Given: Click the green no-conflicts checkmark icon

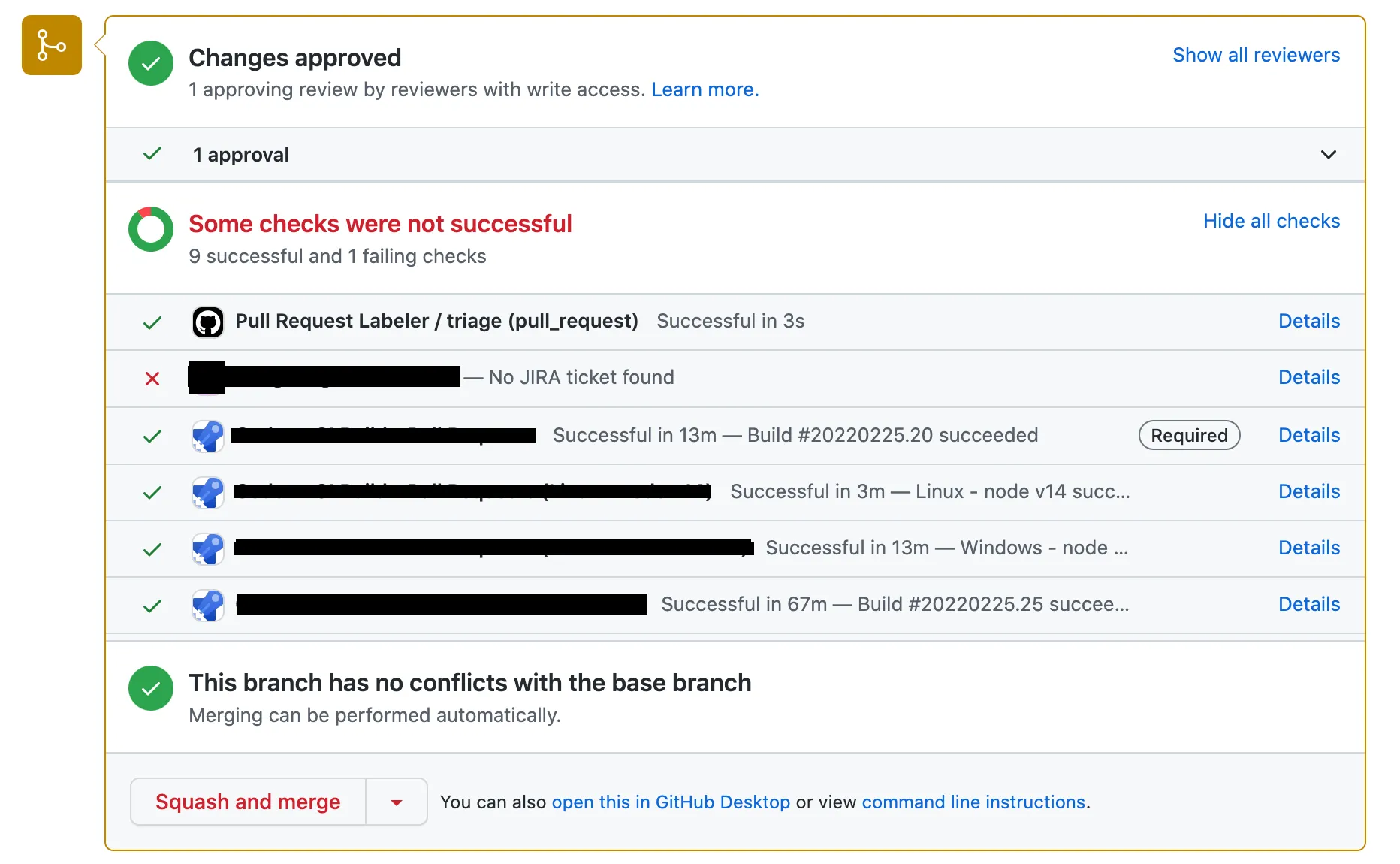Looking at the screenshot, I should [151, 688].
